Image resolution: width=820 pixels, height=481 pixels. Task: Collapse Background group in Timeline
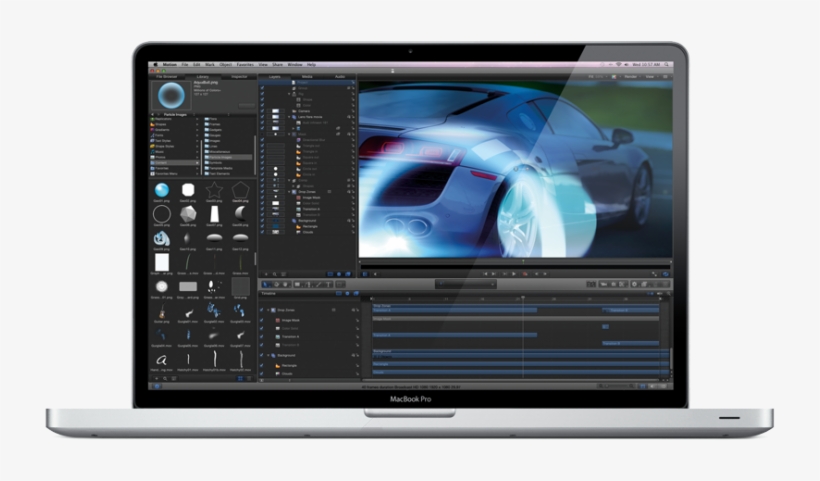(x=268, y=355)
